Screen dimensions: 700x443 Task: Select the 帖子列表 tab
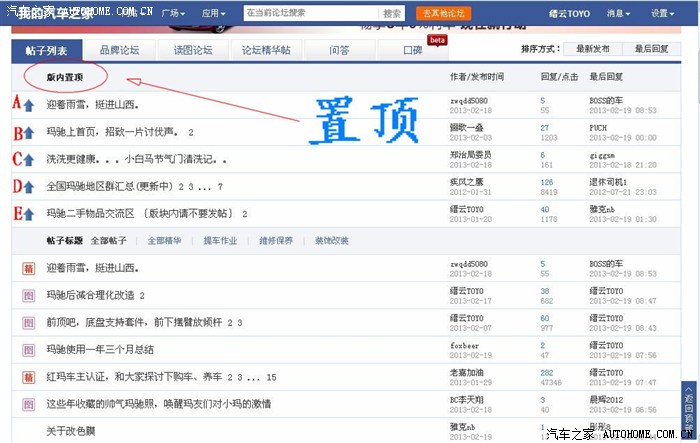(46, 50)
